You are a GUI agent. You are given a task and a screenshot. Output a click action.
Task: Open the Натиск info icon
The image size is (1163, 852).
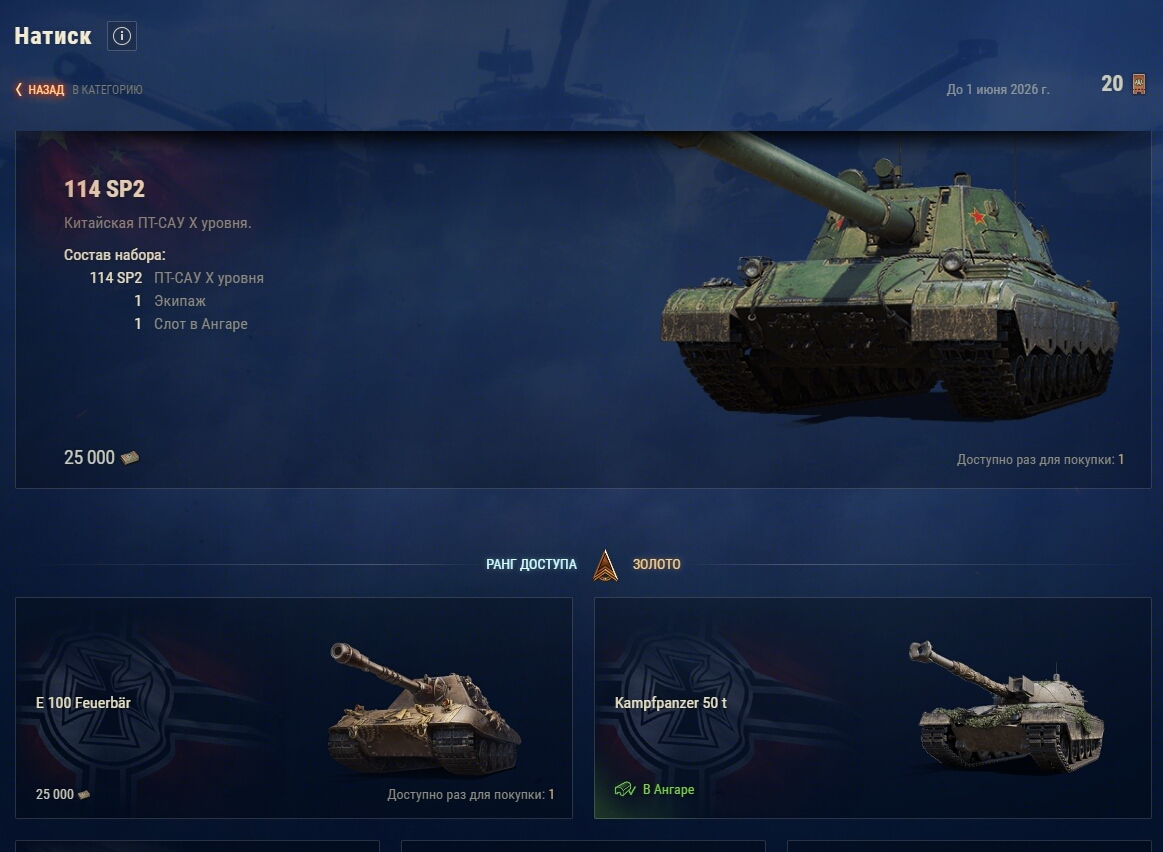tap(122, 36)
